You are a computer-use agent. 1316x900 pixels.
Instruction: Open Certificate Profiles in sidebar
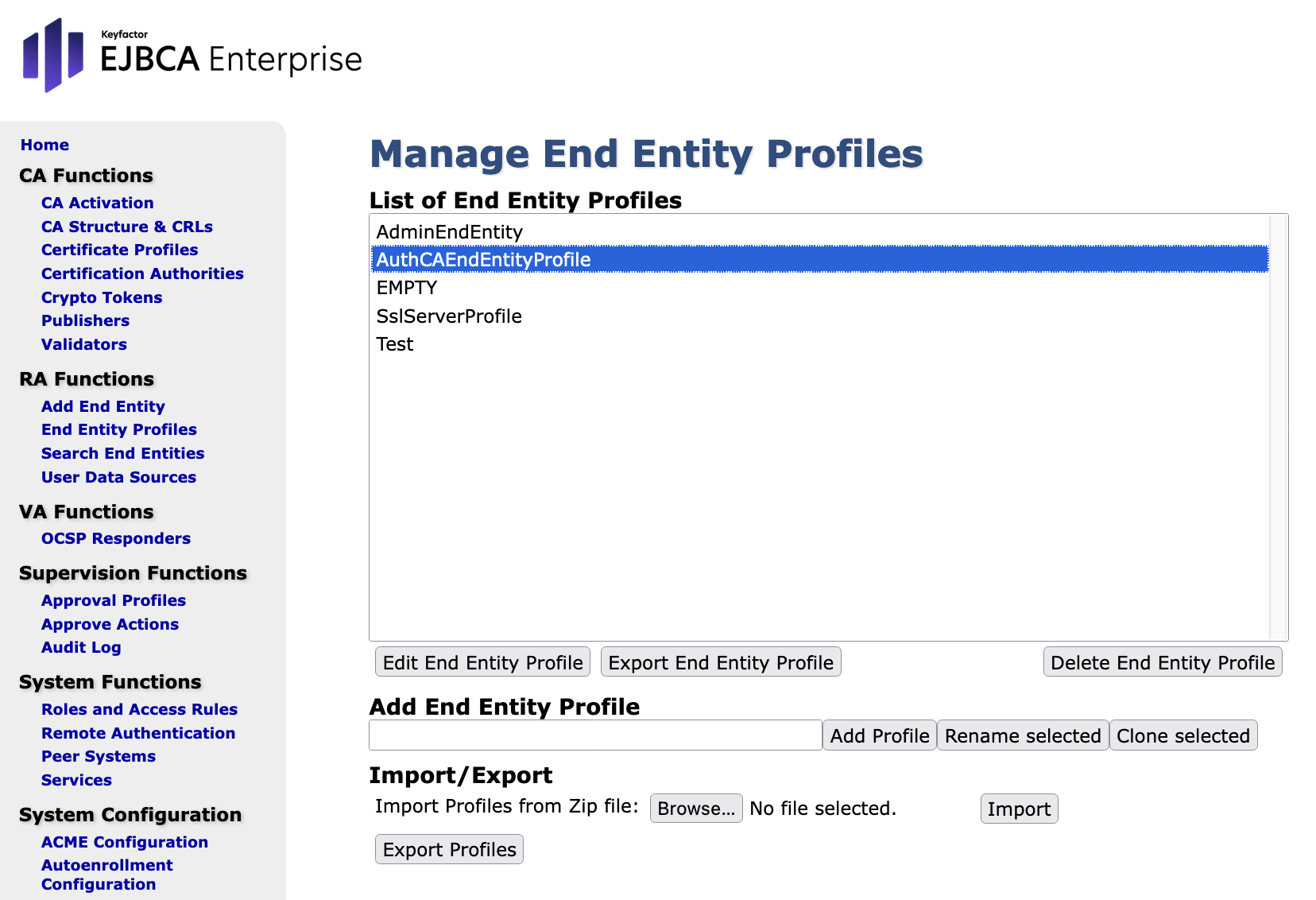point(119,250)
